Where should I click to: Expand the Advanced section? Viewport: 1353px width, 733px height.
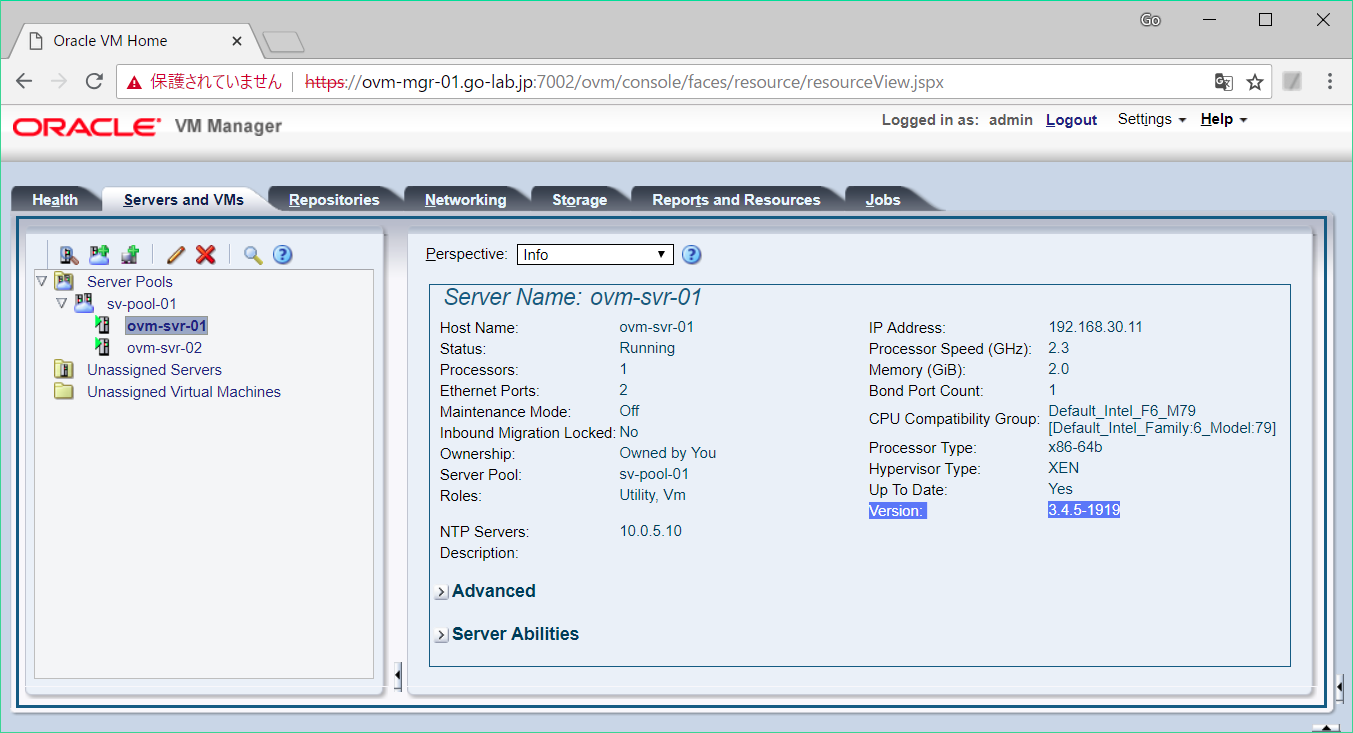click(x=442, y=592)
